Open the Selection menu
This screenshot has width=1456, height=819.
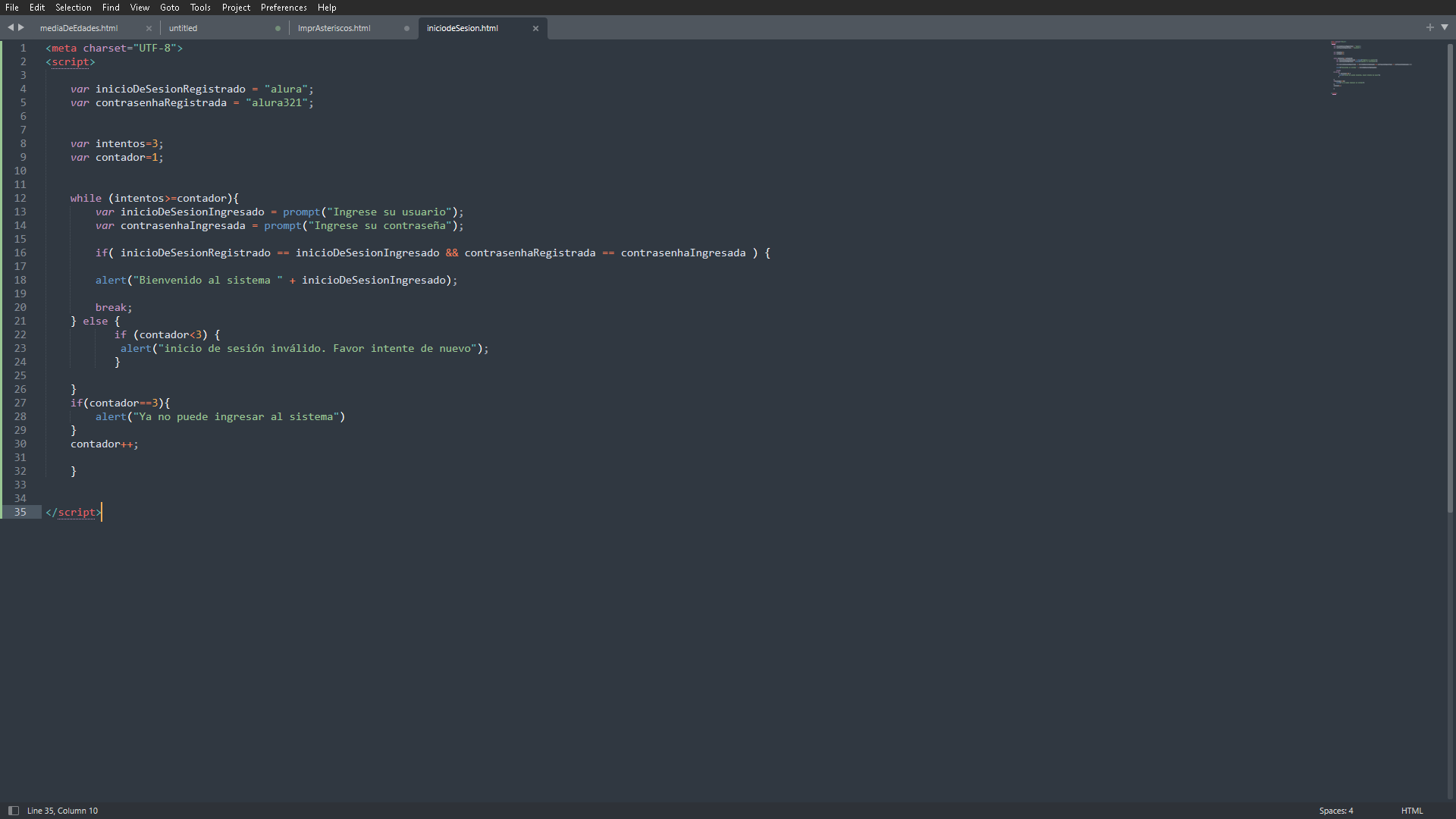74,8
